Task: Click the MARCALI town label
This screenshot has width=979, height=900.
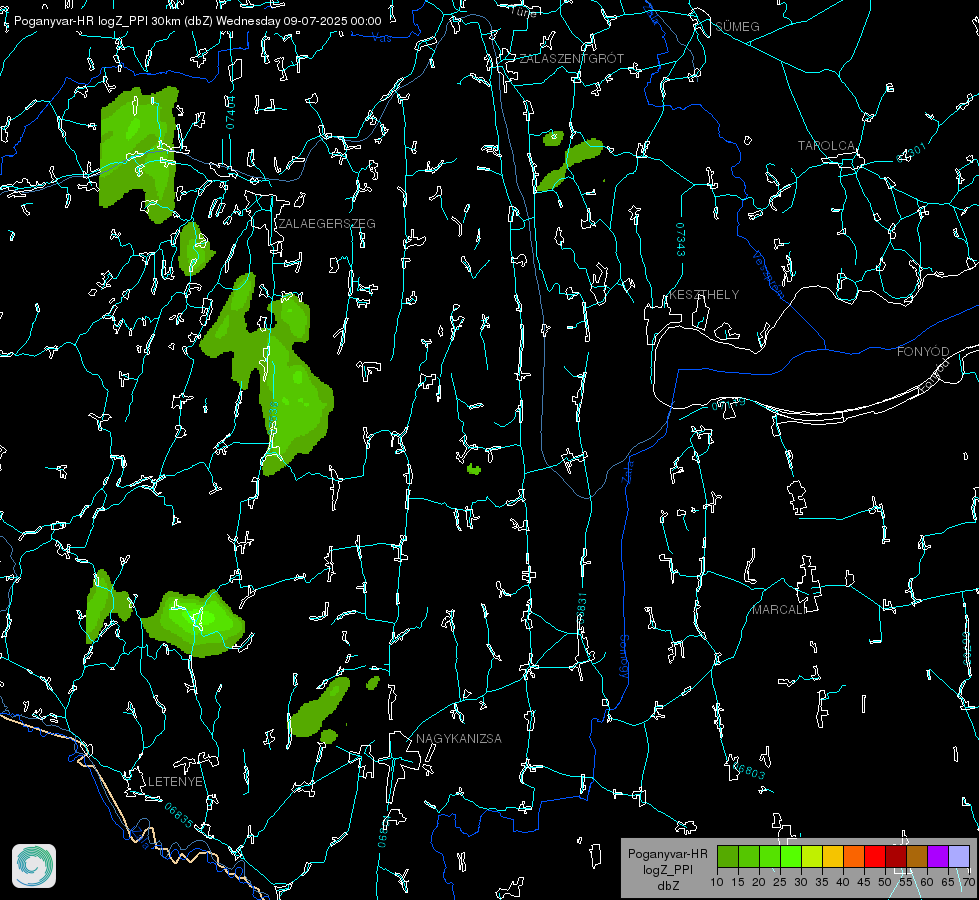Action: [x=778, y=610]
